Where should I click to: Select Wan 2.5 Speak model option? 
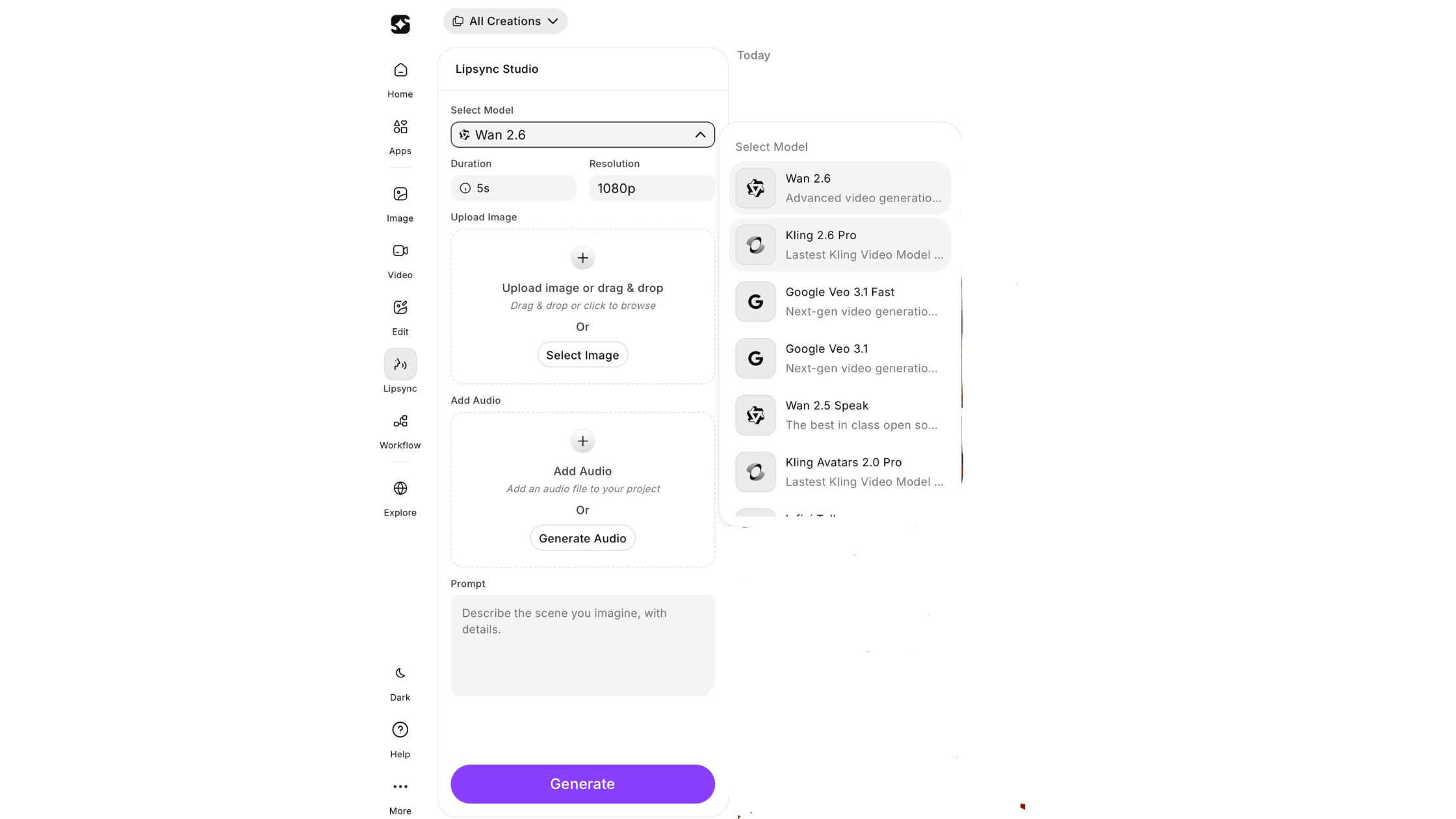(839, 415)
